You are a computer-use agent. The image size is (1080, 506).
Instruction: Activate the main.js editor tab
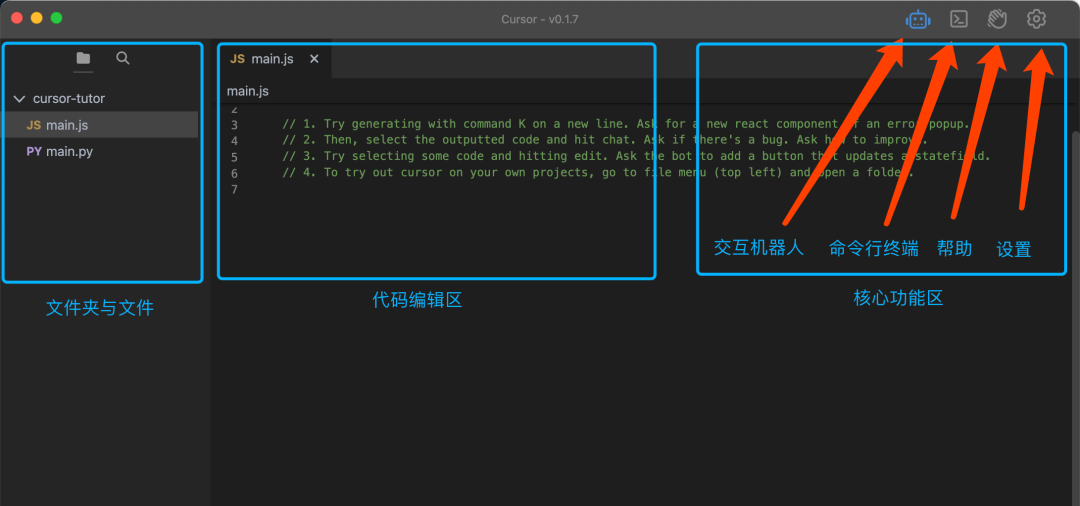pyautogui.click(x=272, y=59)
